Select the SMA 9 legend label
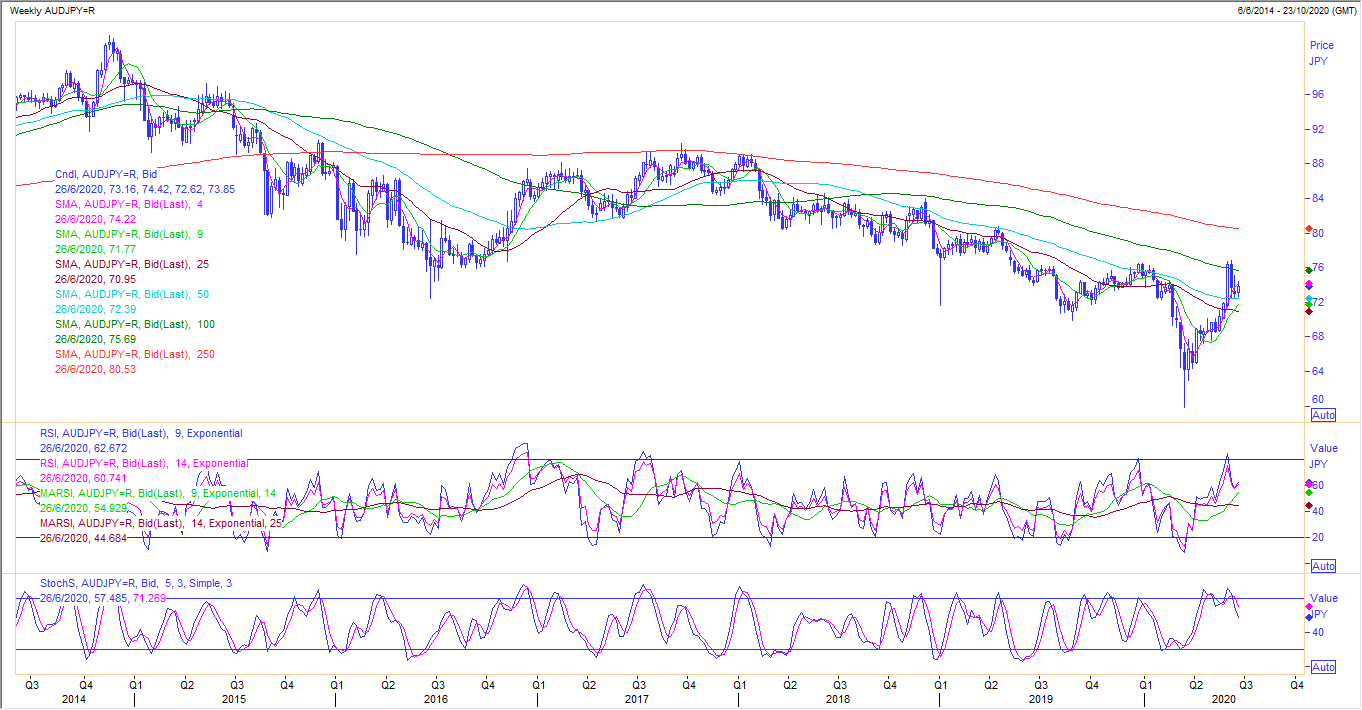 click(131, 234)
